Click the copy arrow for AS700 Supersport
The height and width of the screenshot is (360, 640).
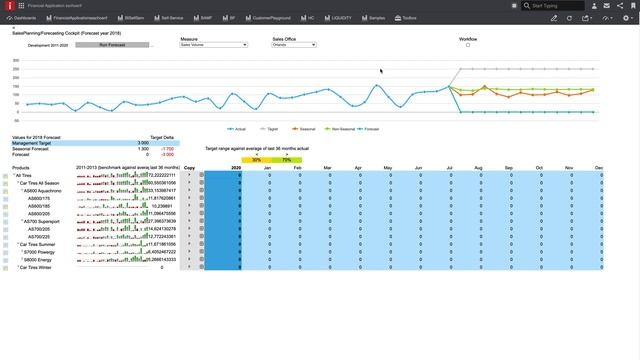[x=189, y=221]
